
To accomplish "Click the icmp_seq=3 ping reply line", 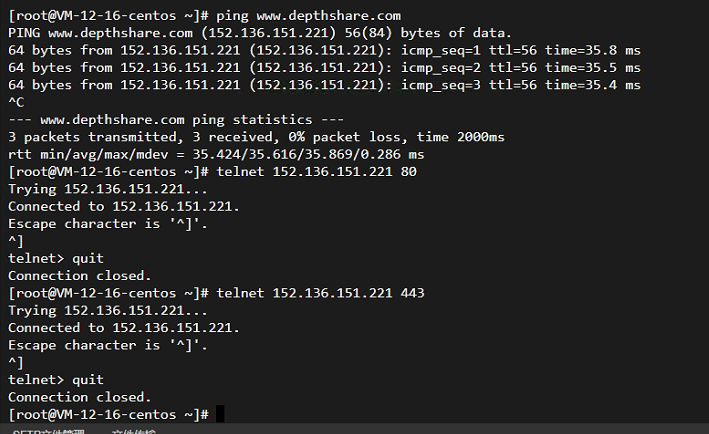I will click(x=324, y=85).
